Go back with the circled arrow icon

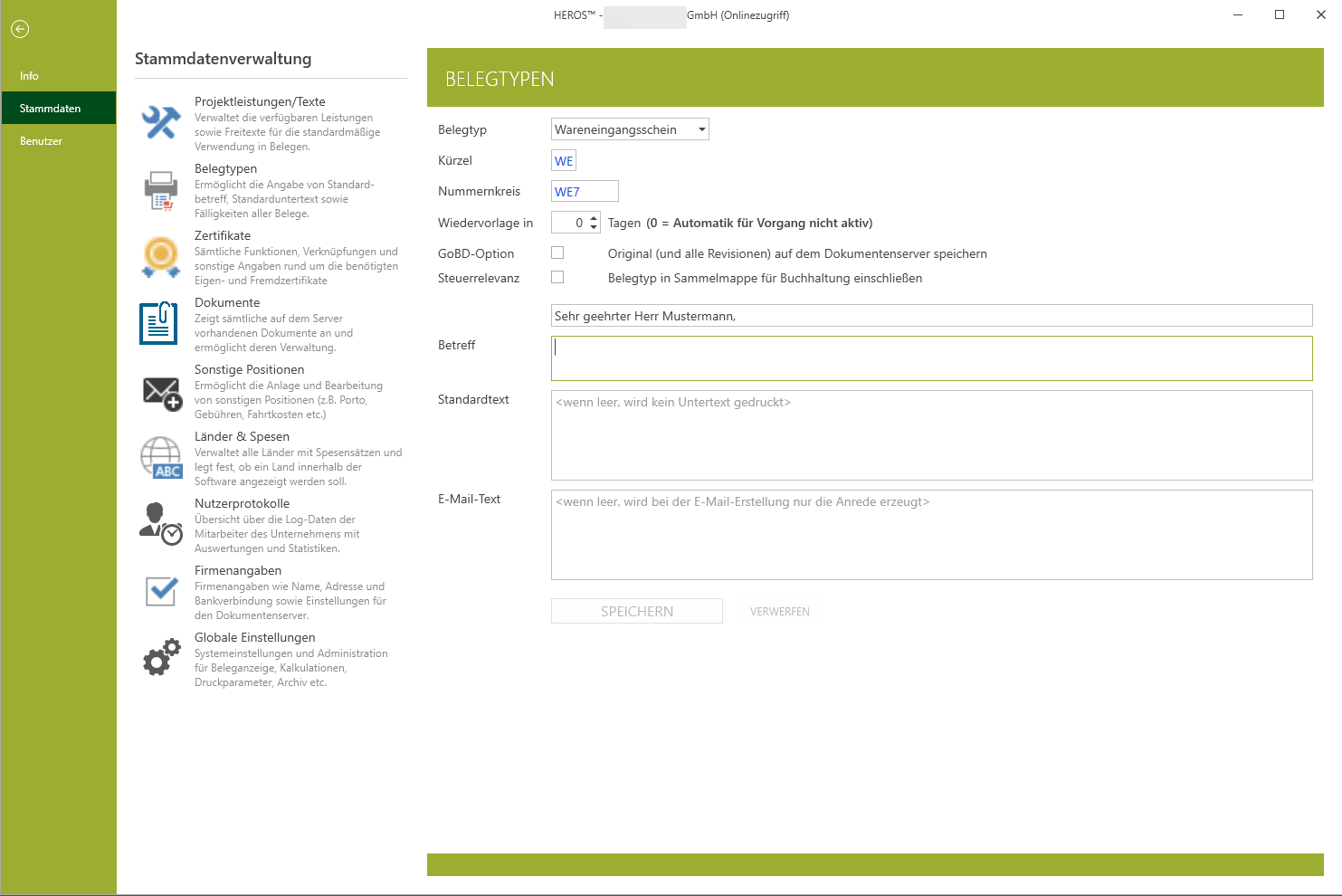pos(20,29)
